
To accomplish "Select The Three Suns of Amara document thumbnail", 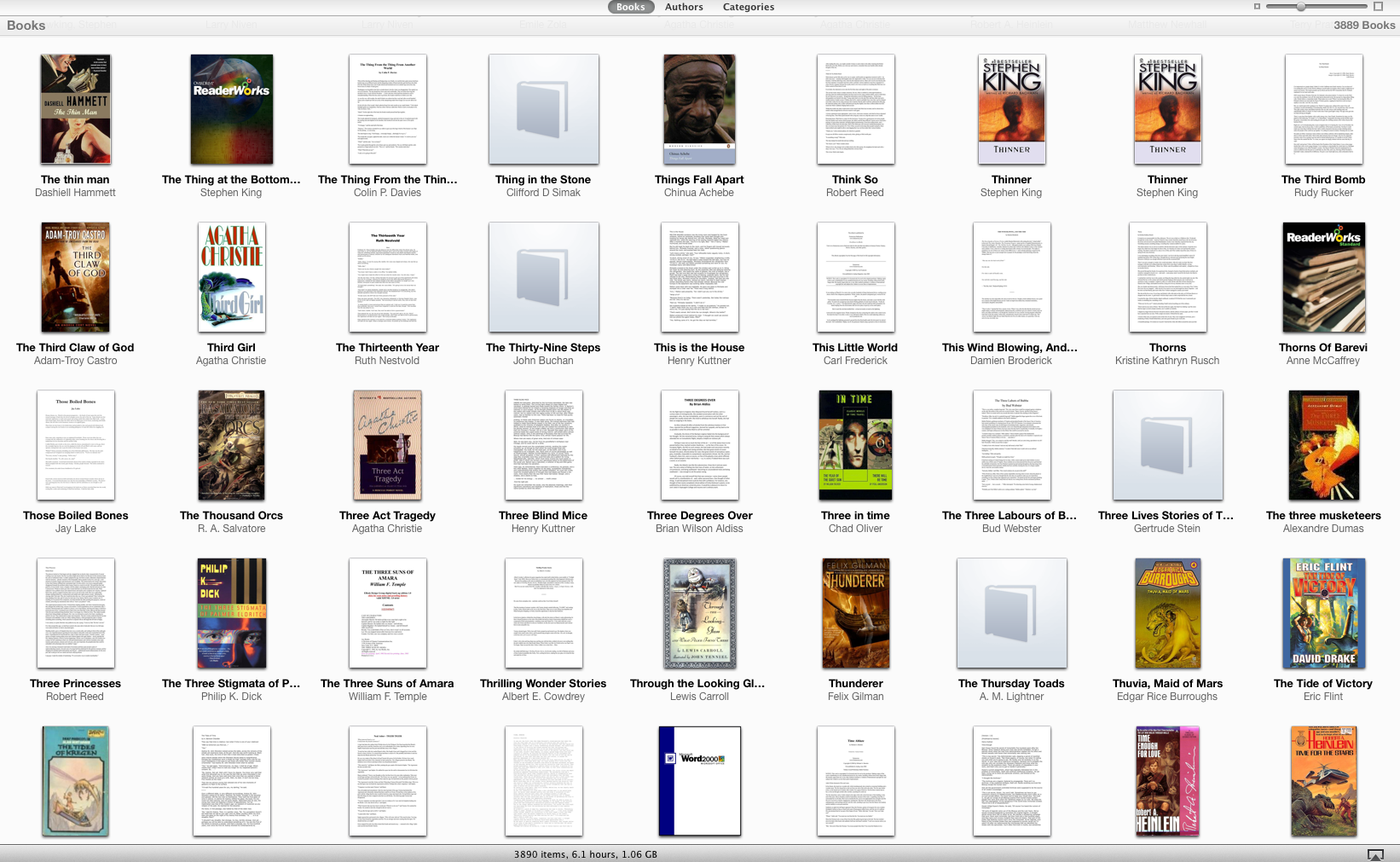I will (x=387, y=614).
